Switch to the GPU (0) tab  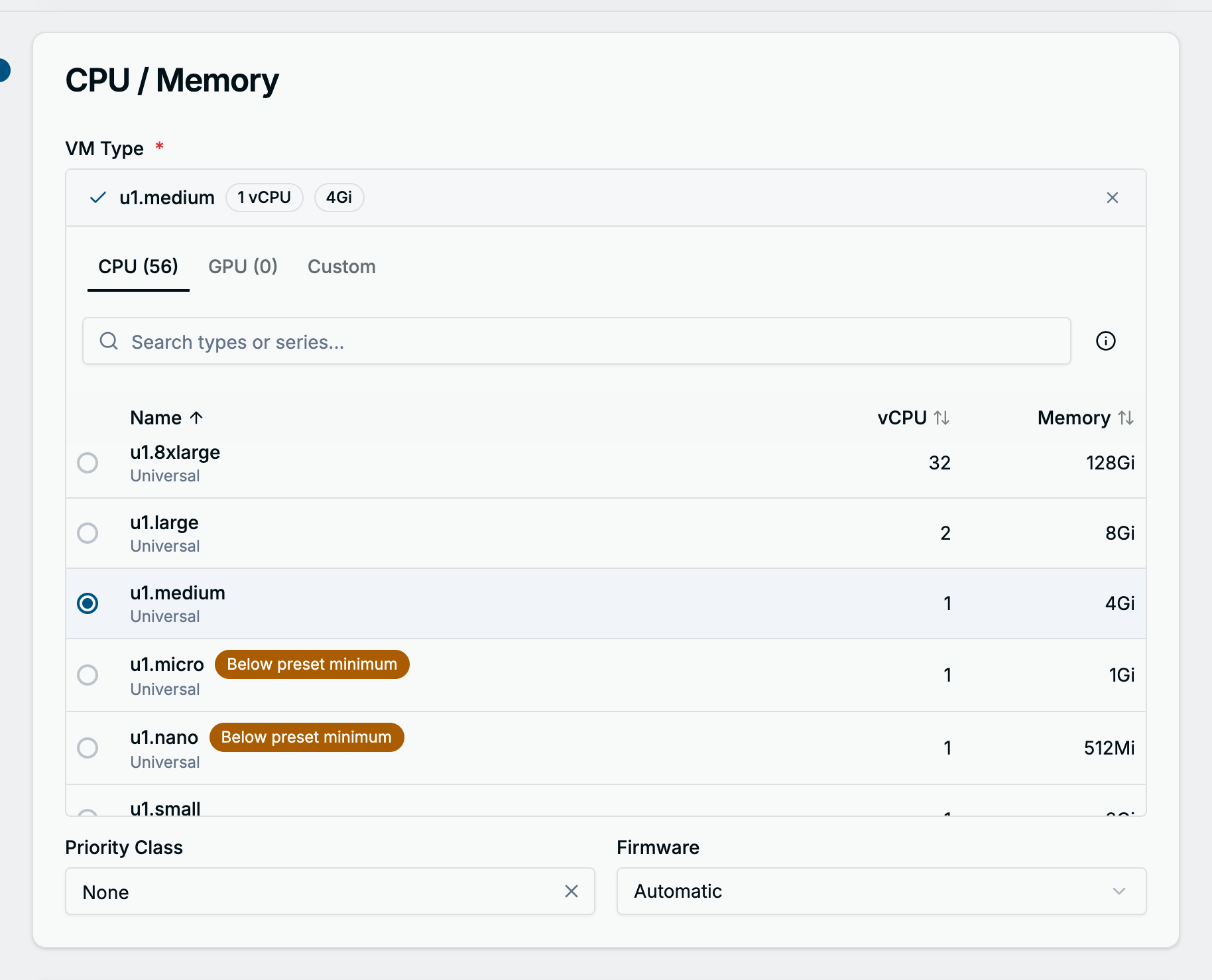pyautogui.click(x=243, y=267)
